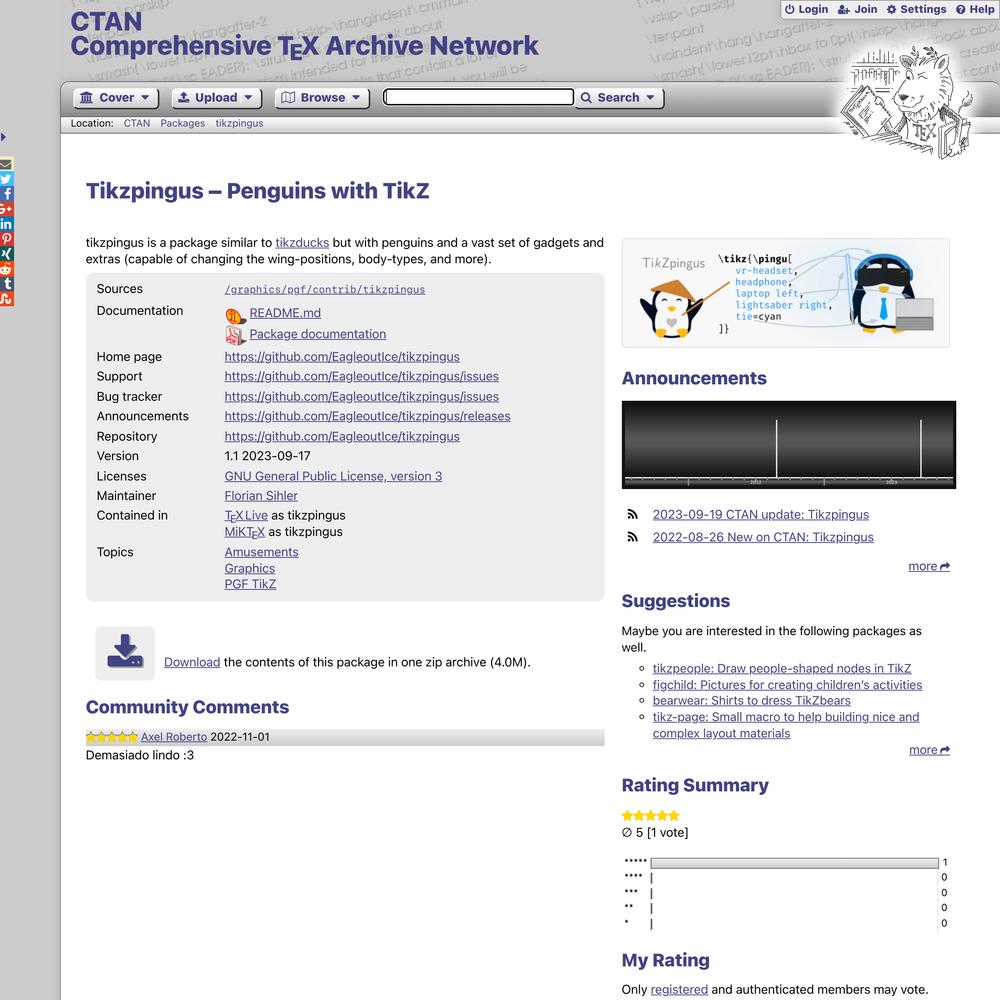Click the download archive icon
1000x1000 pixels.
coord(125,653)
